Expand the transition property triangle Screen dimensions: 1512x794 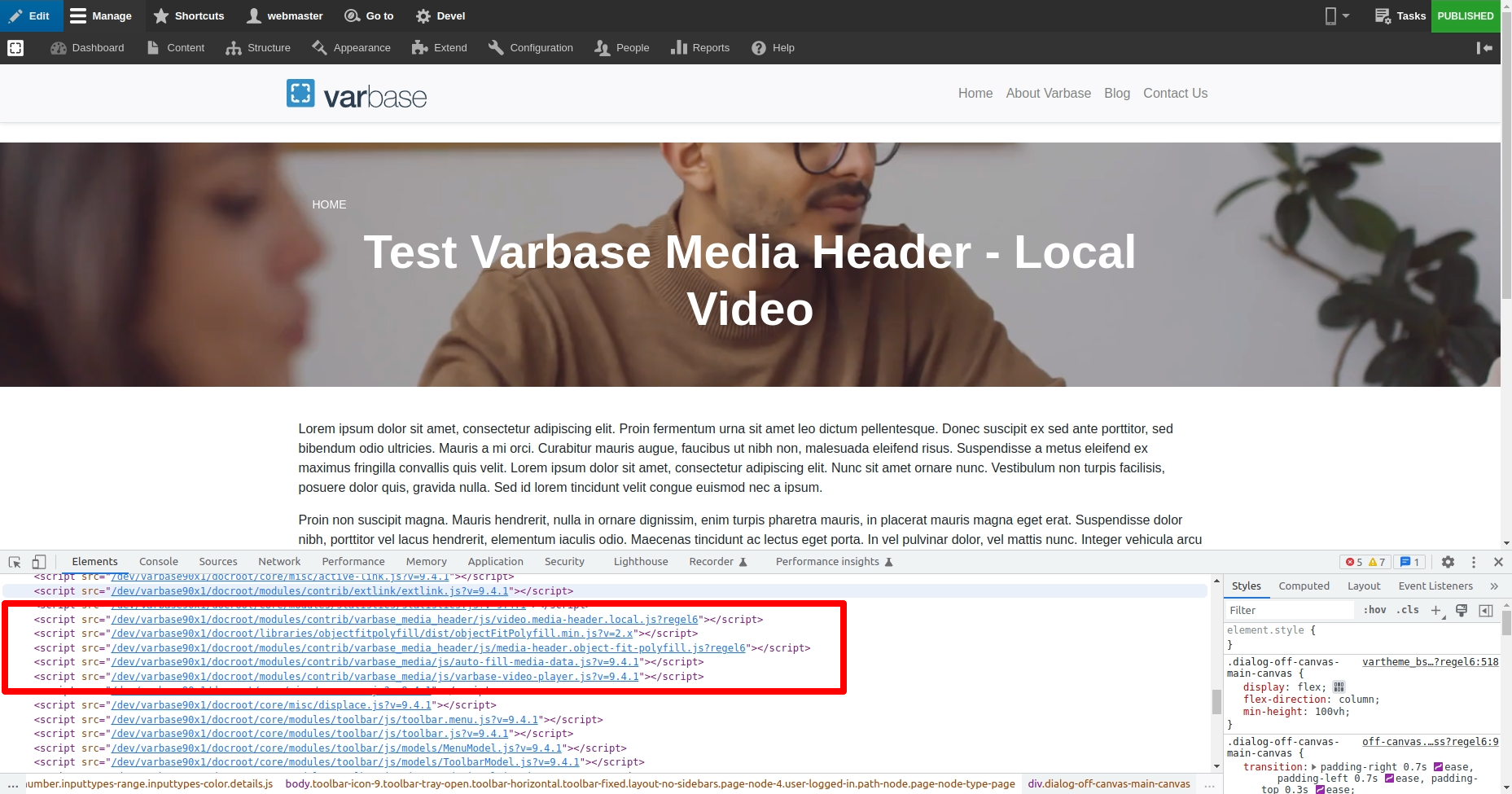click(x=1314, y=767)
